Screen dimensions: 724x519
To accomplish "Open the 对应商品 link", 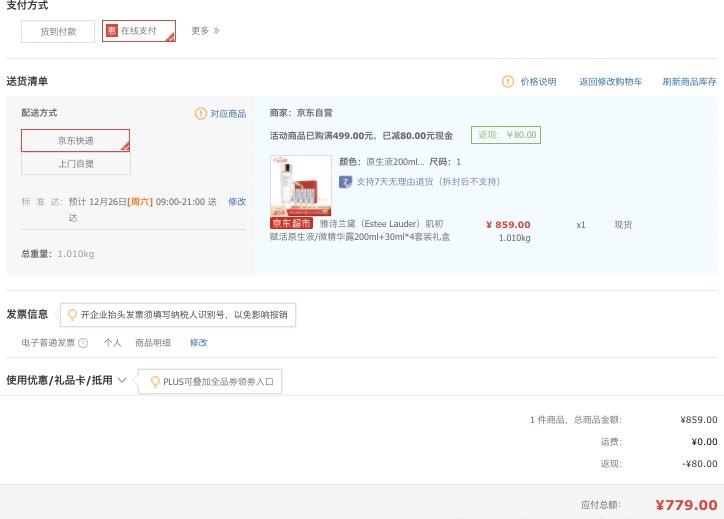I will (x=228, y=114).
